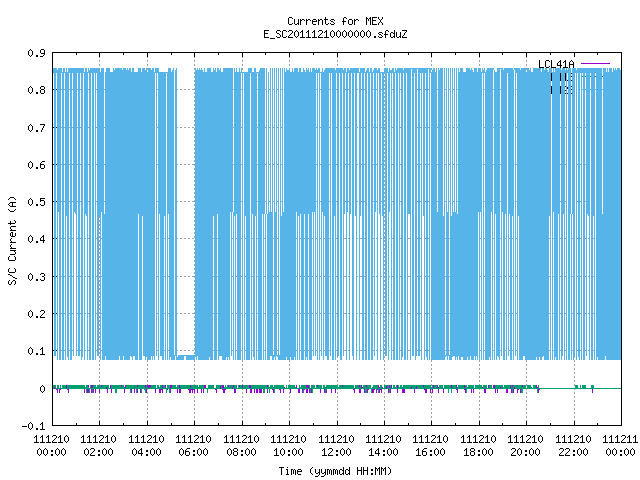Click the "S/C Current (A)" y-axis label
The height and width of the screenshot is (480, 640).
point(13,240)
